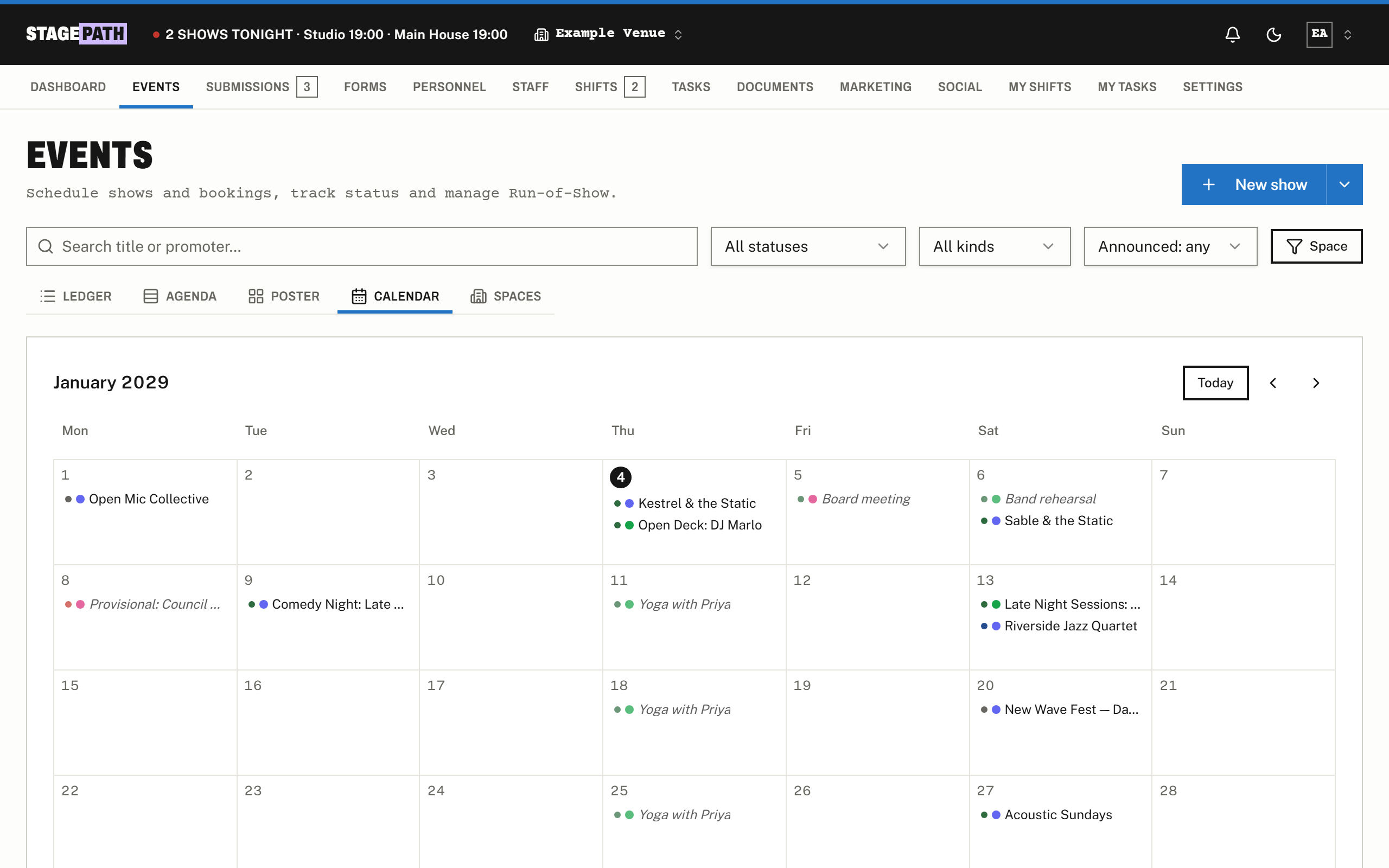Switch to Spaces view
Viewport: 1389px width, 868px height.
coord(506,296)
